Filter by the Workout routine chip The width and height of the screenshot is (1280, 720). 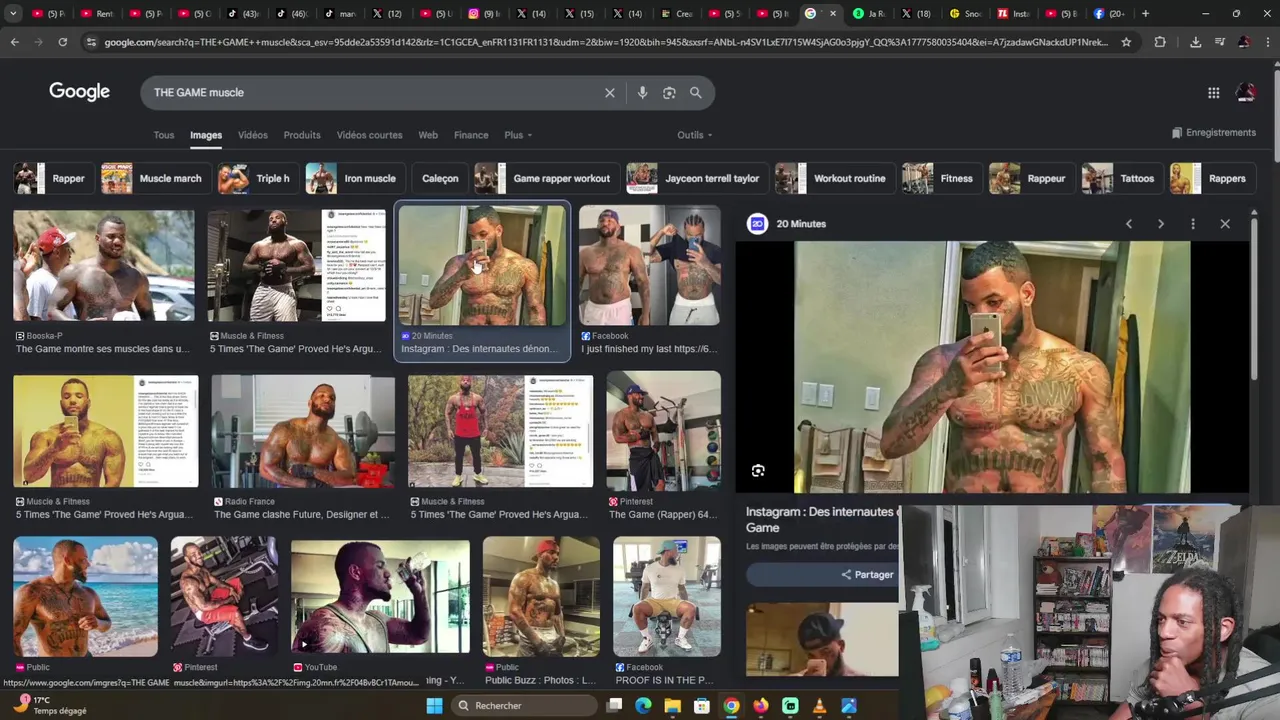coord(833,178)
